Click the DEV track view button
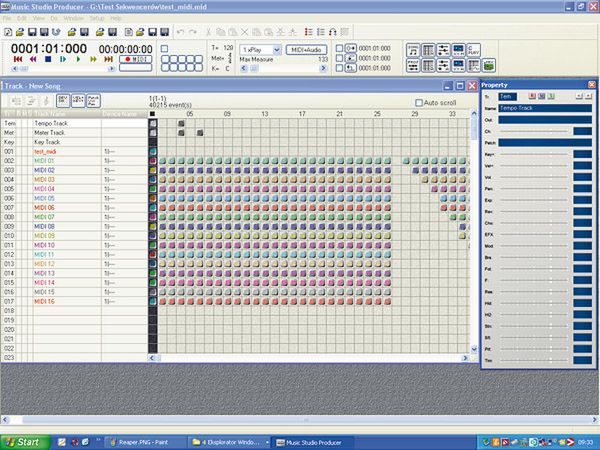Image resolution: width=600 pixels, height=450 pixels. (x=63, y=101)
